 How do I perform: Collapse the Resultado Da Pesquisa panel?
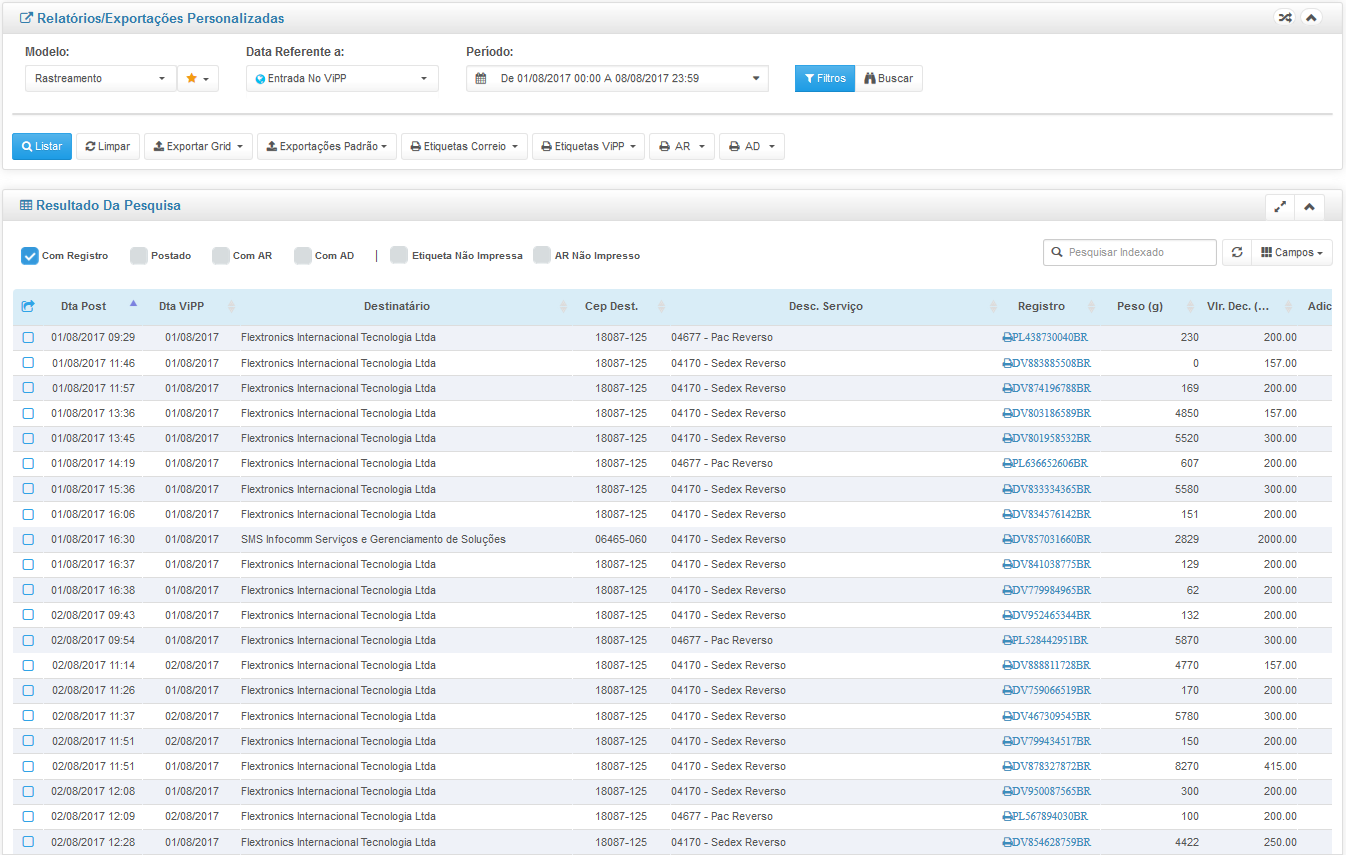coord(1308,206)
